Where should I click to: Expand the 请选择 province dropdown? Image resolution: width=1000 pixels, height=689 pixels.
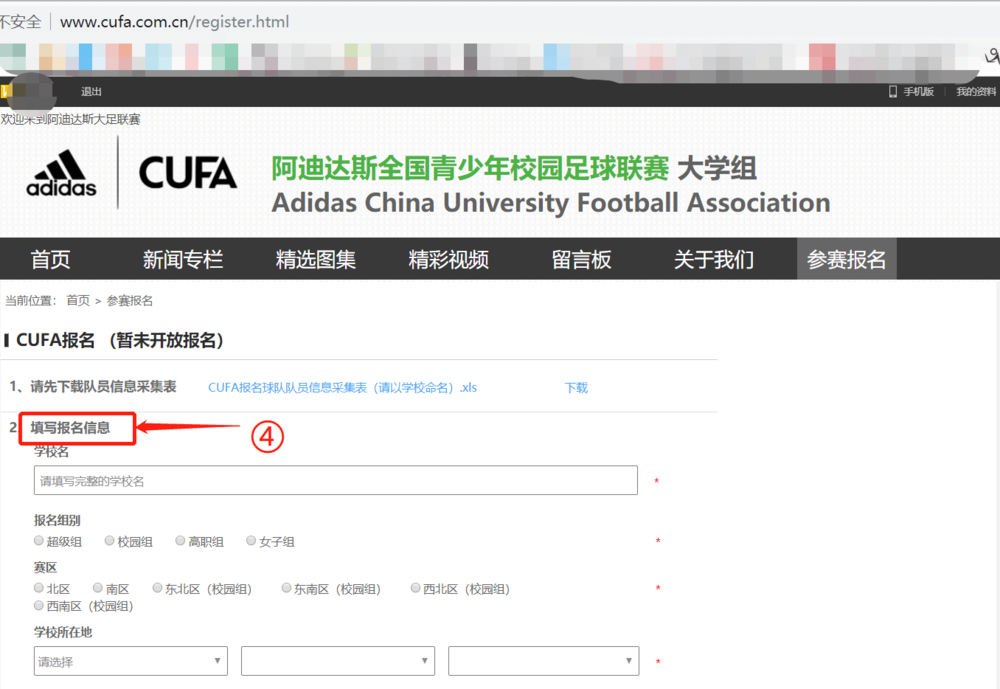[x=131, y=661]
